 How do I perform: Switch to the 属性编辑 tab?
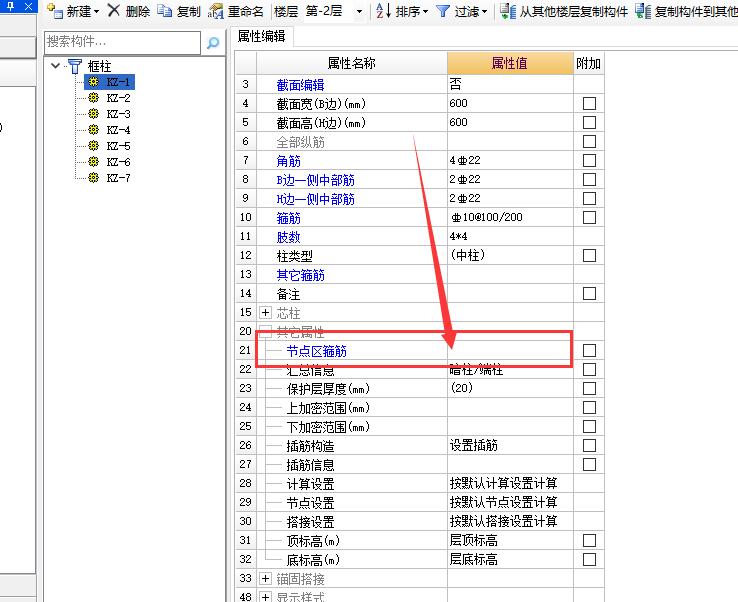tap(262, 36)
